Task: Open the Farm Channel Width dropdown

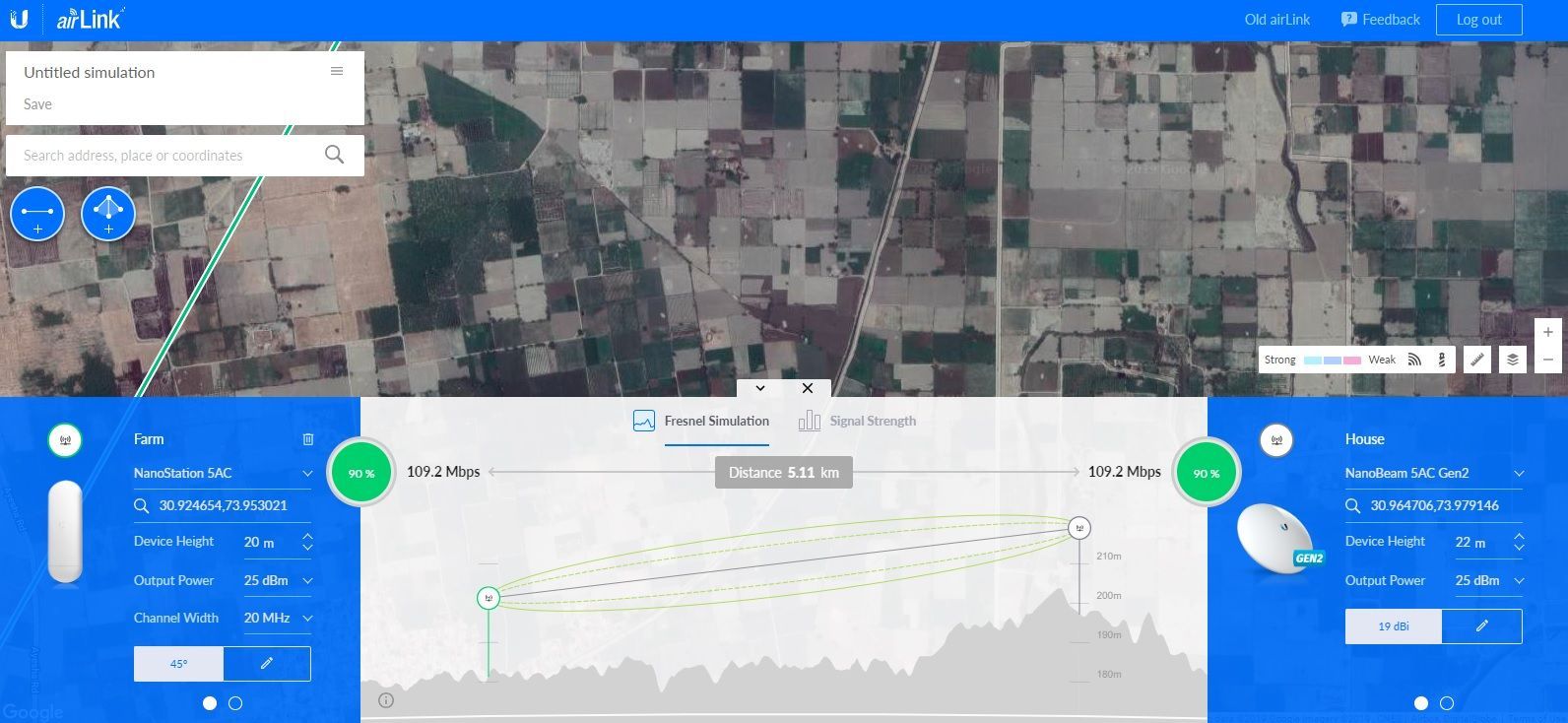Action: [x=307, y=619]
